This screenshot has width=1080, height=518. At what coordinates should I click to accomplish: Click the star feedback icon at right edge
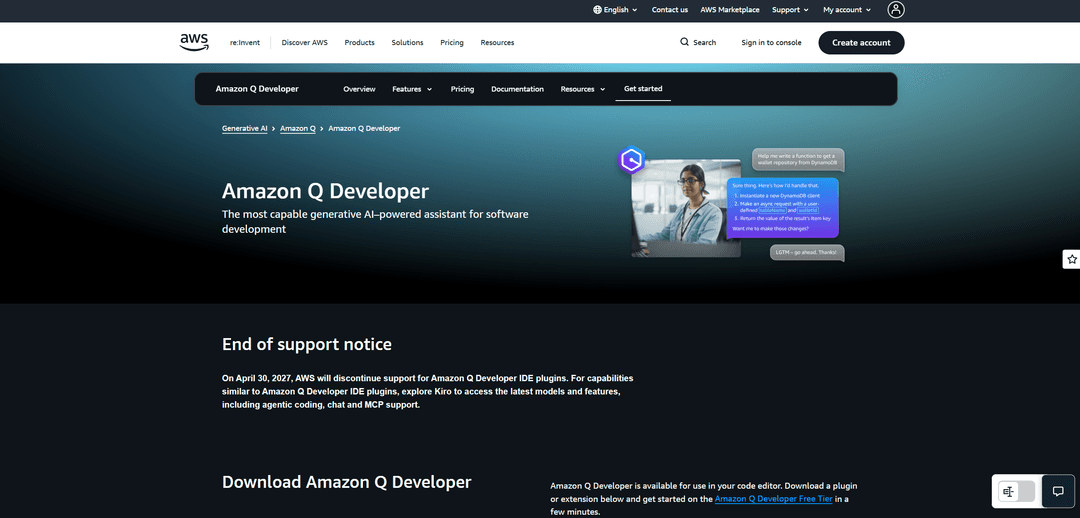tap(1072, 259)
